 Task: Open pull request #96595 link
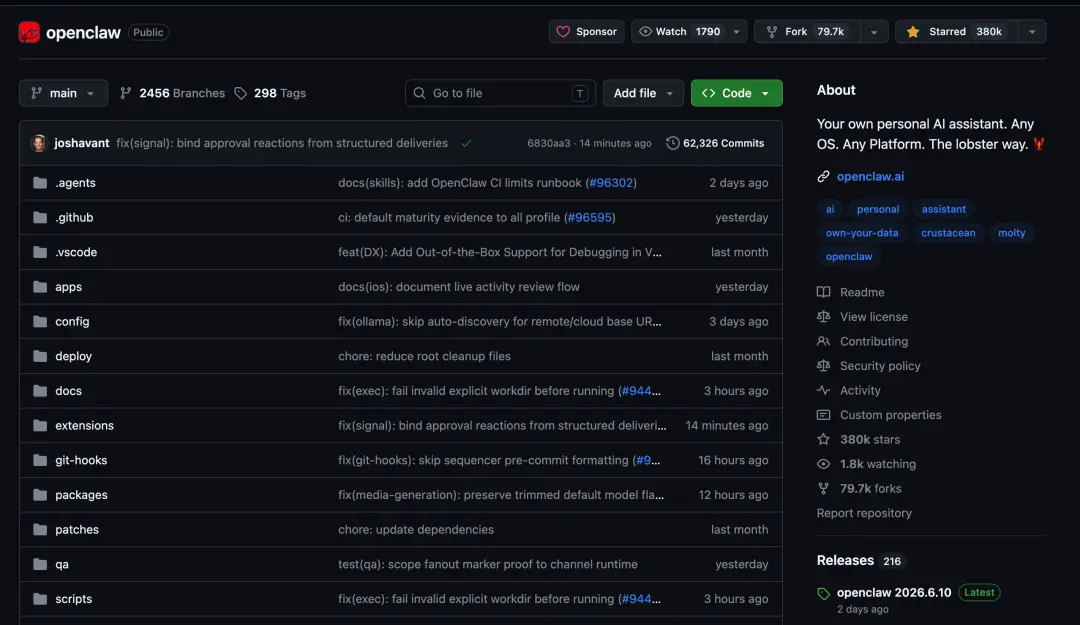[x=590, y=217]
